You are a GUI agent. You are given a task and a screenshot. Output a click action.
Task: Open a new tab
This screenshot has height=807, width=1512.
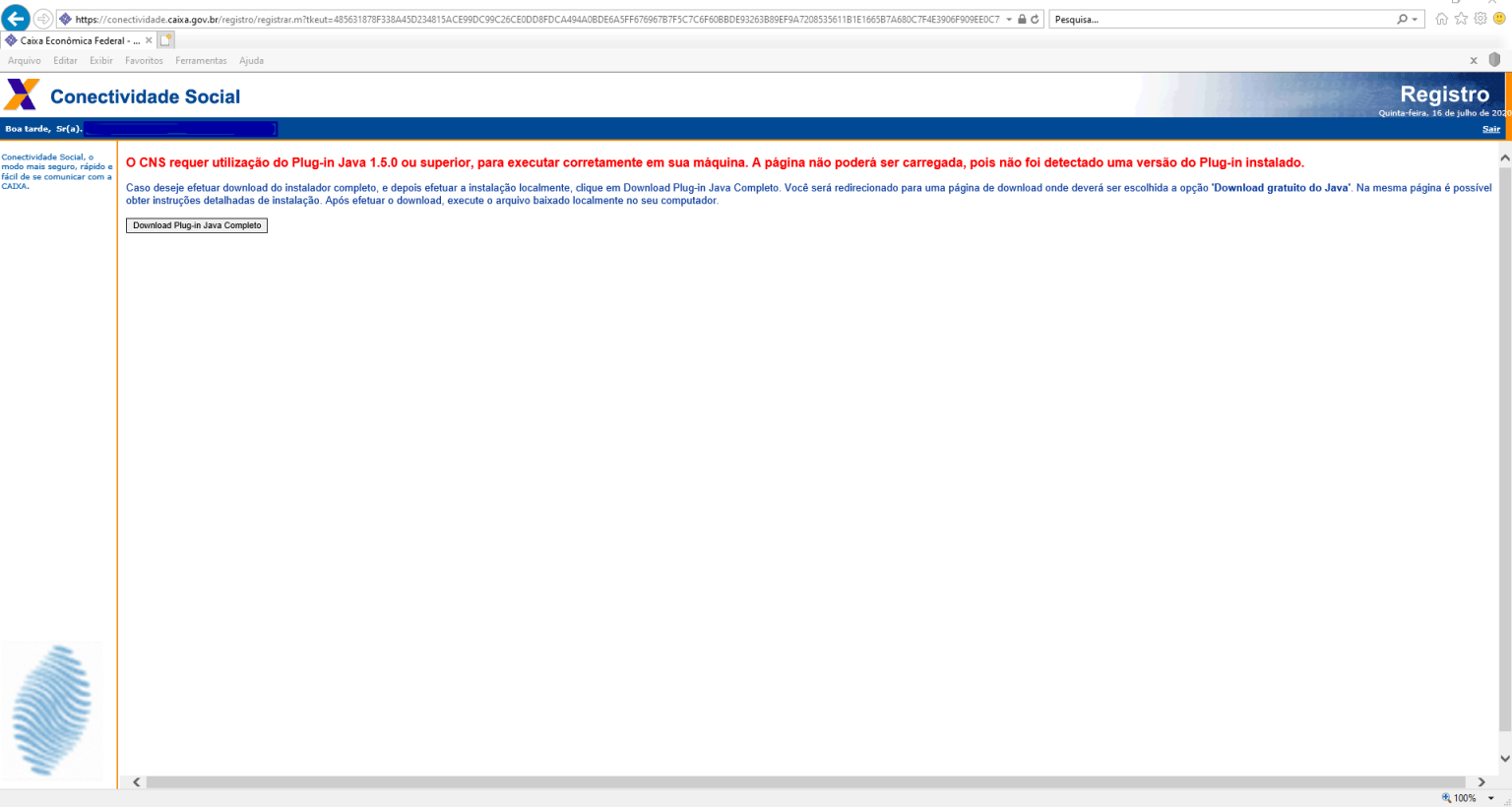tap(167, 40)
